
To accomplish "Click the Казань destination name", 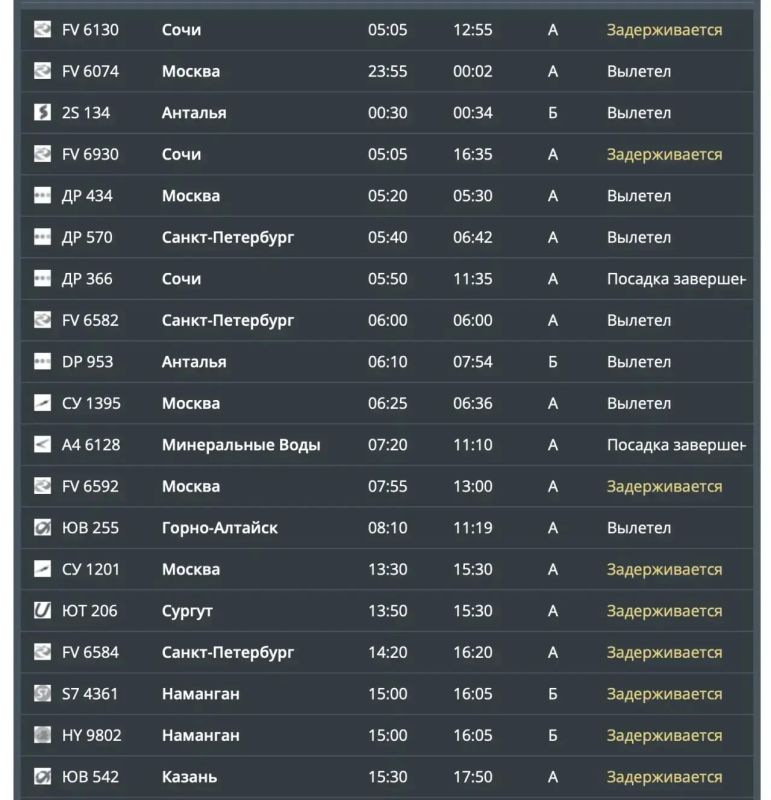I will pos(189,777).
